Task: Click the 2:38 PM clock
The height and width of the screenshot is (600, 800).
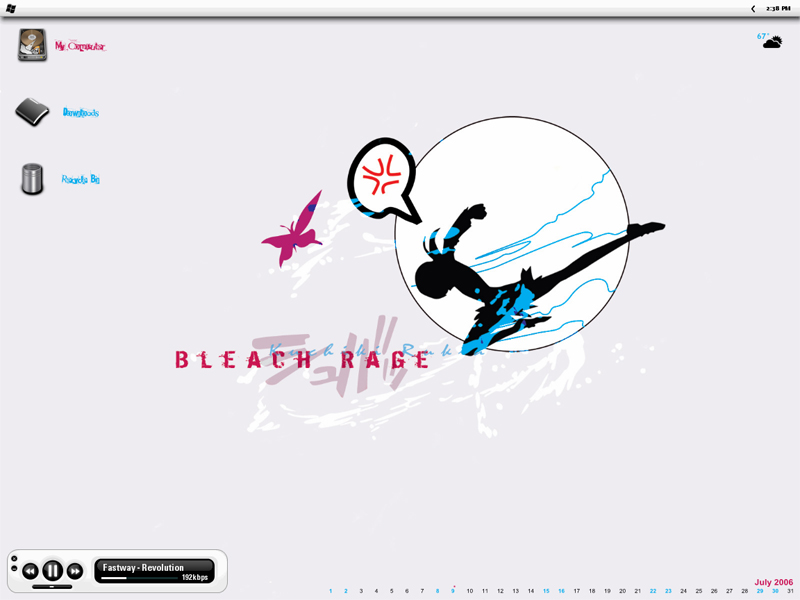Action: click(x=778, y=9)
